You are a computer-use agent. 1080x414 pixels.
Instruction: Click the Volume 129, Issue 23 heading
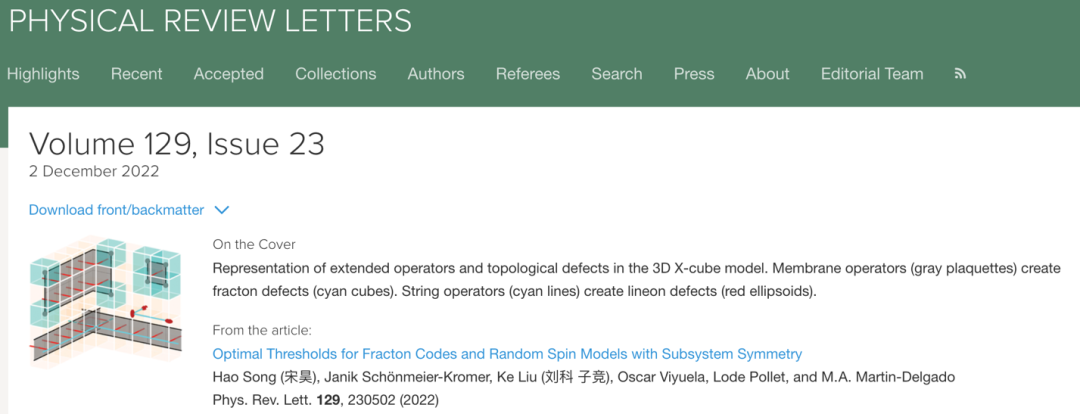point(177,144)
